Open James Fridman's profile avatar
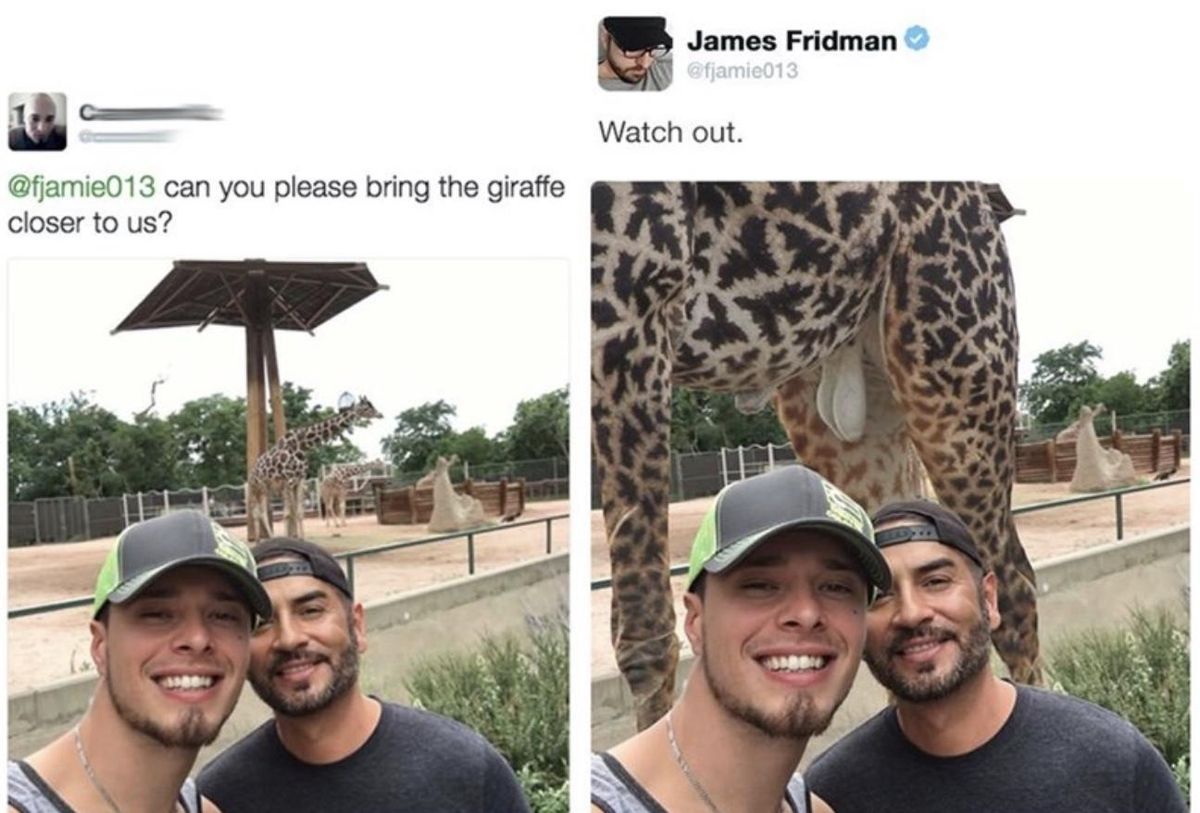Image resolution: width=1200 pixels, height=813 pixels. click(x=636, y=54)
